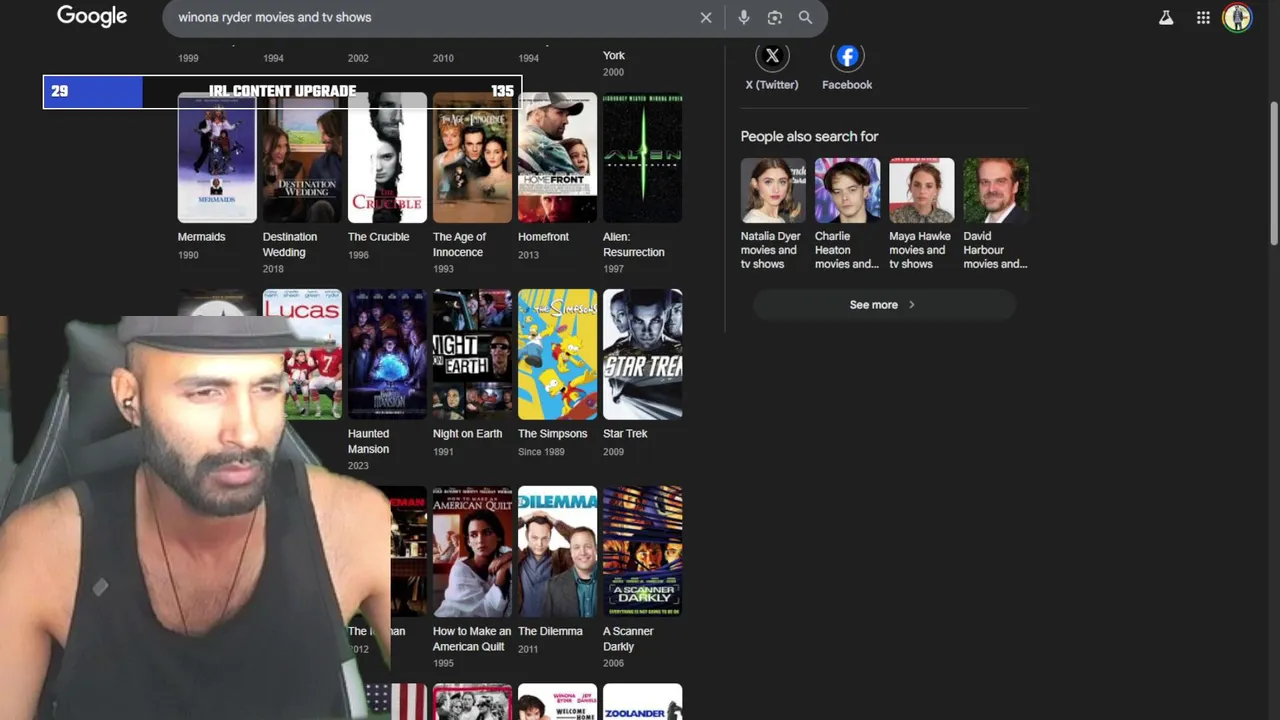This screenshot has width=1280, height=720.
Task: Click the magnifier search icon
Action: tap(805, 17)
